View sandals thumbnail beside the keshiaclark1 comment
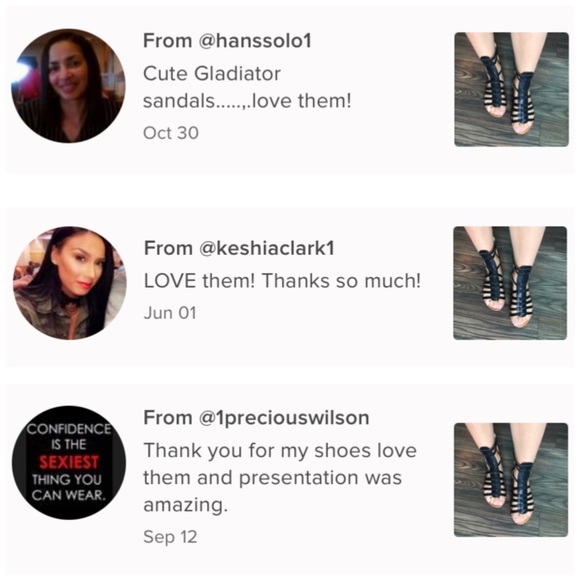Screen dimensions: 580x580 pos(510,283)
